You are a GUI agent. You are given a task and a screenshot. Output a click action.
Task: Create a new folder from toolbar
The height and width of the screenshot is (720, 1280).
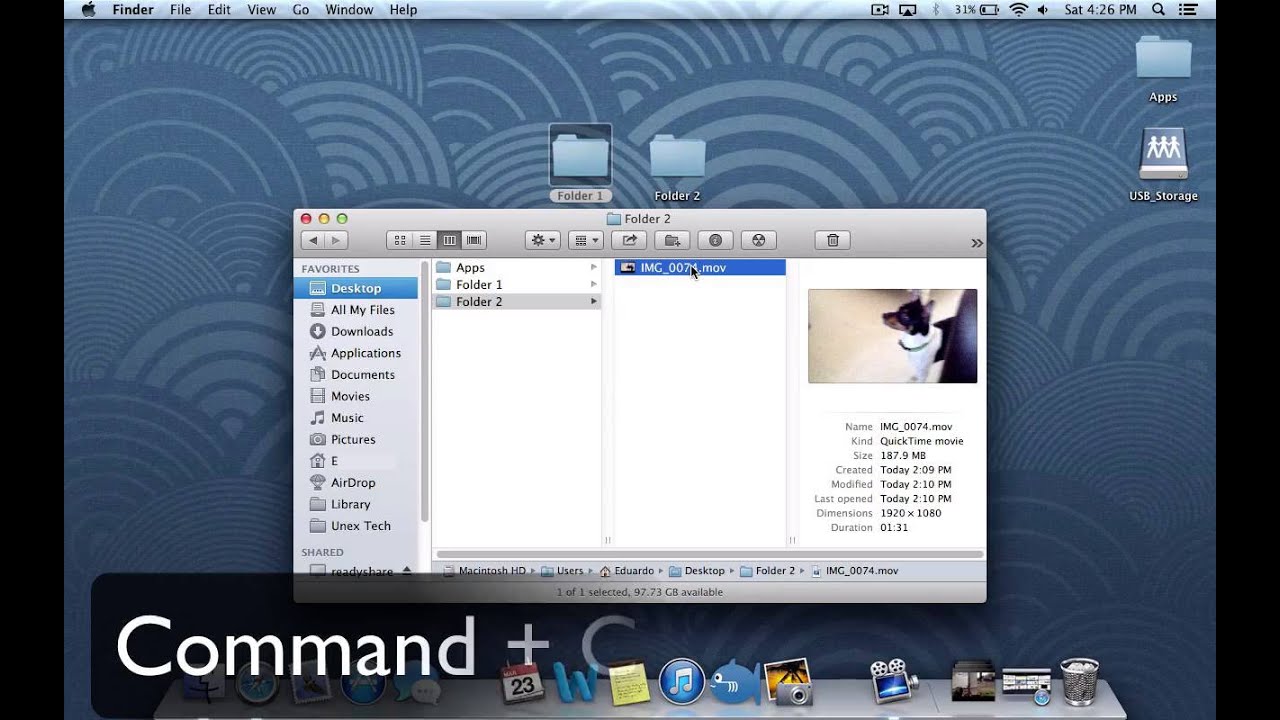click(672, 240)
